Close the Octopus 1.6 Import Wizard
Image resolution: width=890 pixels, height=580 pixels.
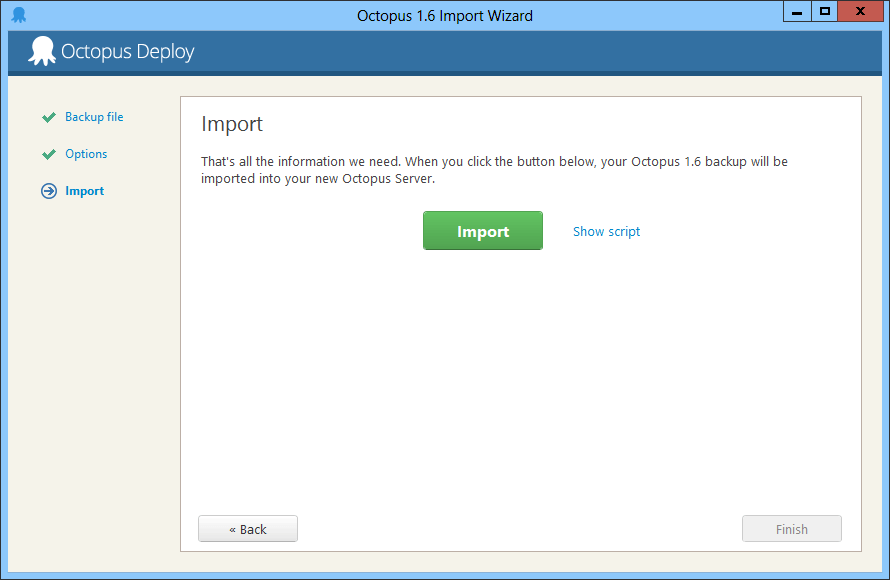(861, 12)
